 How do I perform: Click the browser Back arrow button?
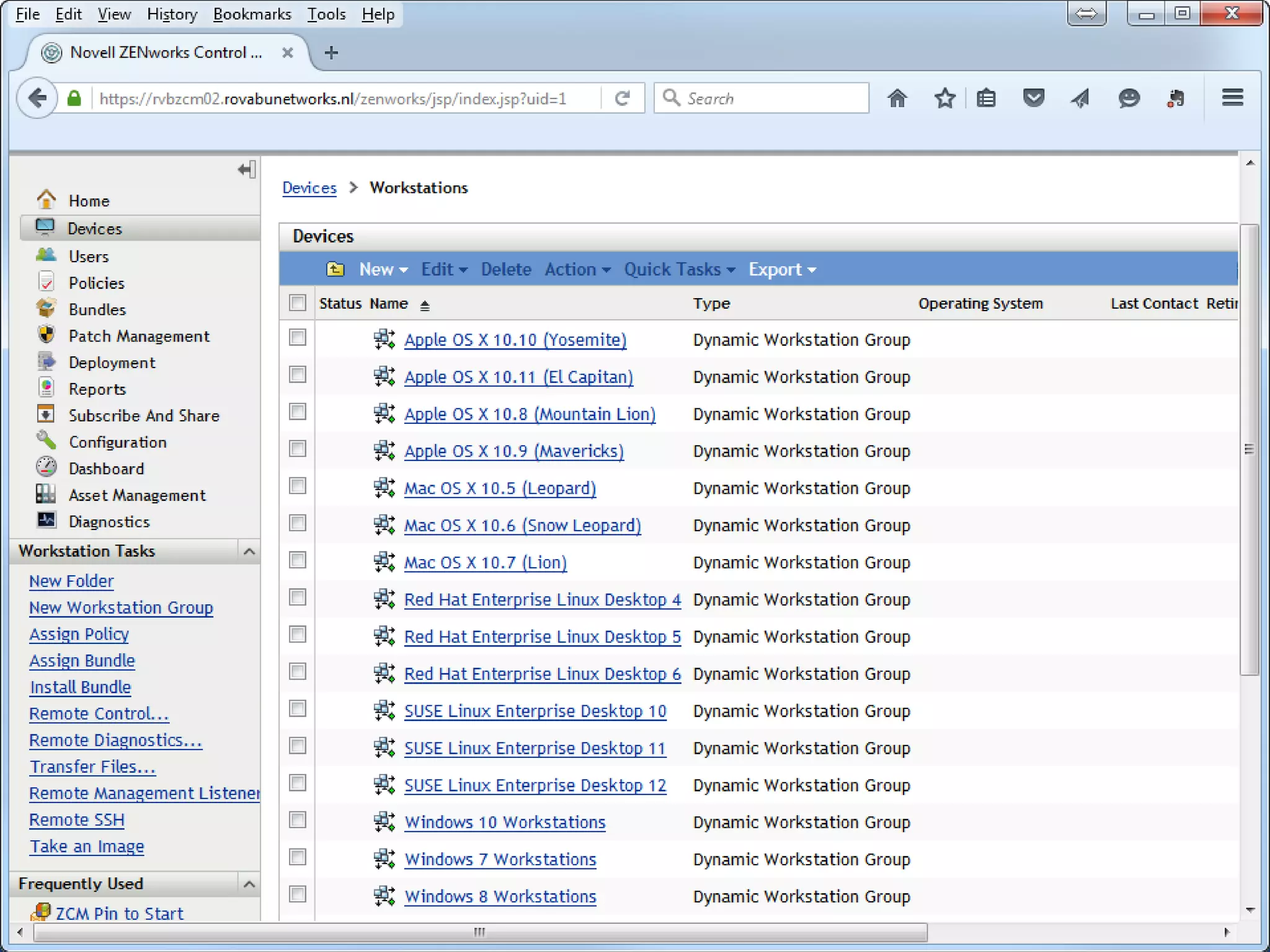[x=37, y=98]
